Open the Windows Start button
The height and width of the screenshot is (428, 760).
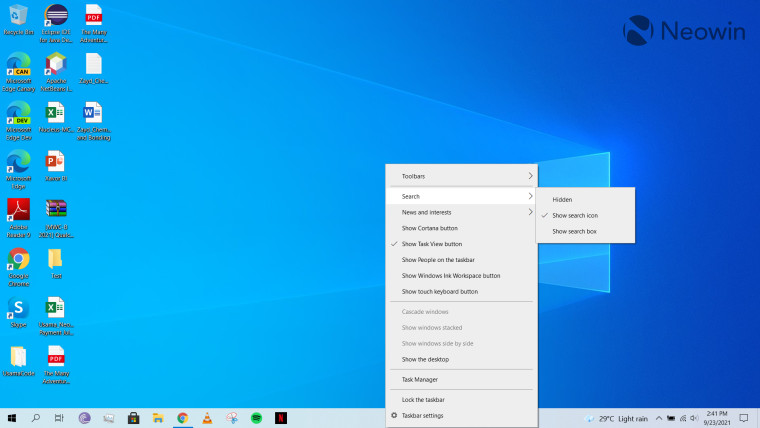pyautogui.click(x=12, y=418)
